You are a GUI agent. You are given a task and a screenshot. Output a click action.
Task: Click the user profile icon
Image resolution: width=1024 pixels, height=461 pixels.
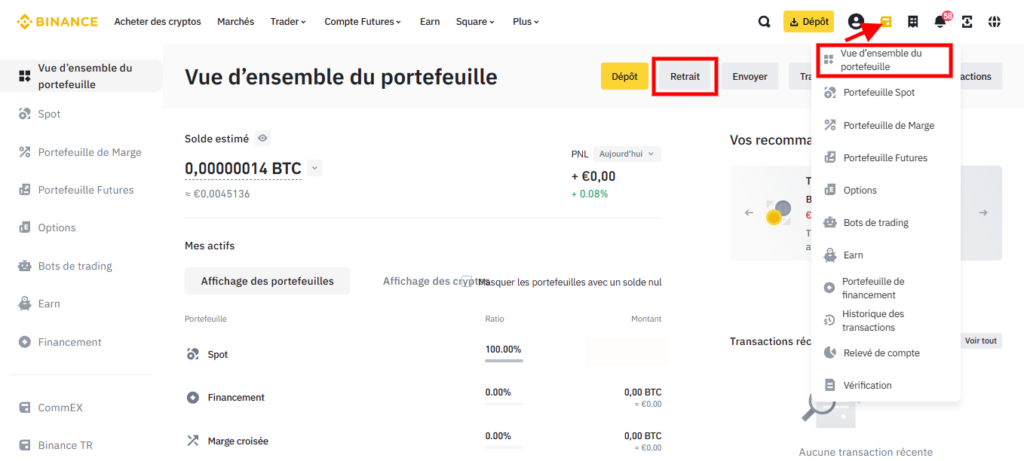pos(856,21)
